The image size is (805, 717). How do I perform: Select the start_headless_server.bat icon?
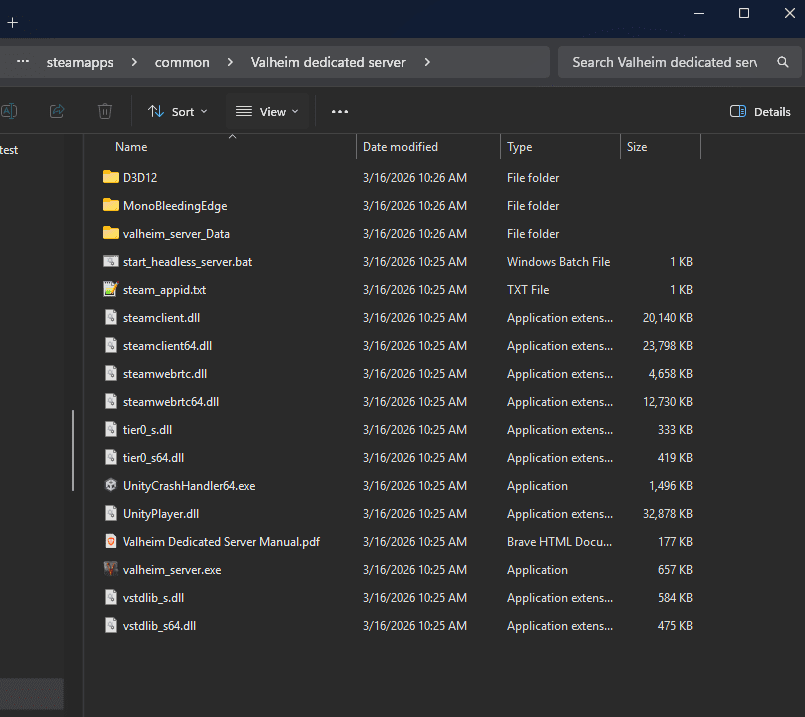pos(111,262)
